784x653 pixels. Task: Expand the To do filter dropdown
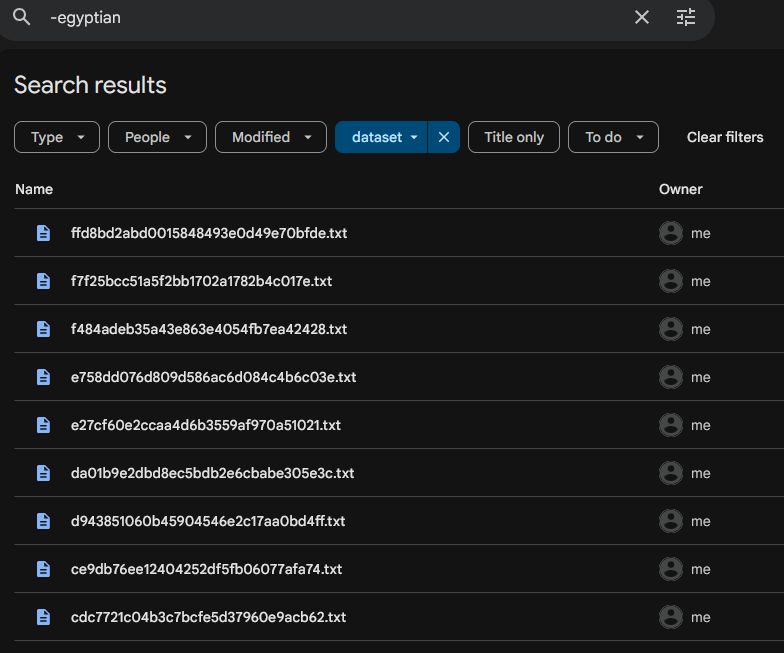point(613,137)
